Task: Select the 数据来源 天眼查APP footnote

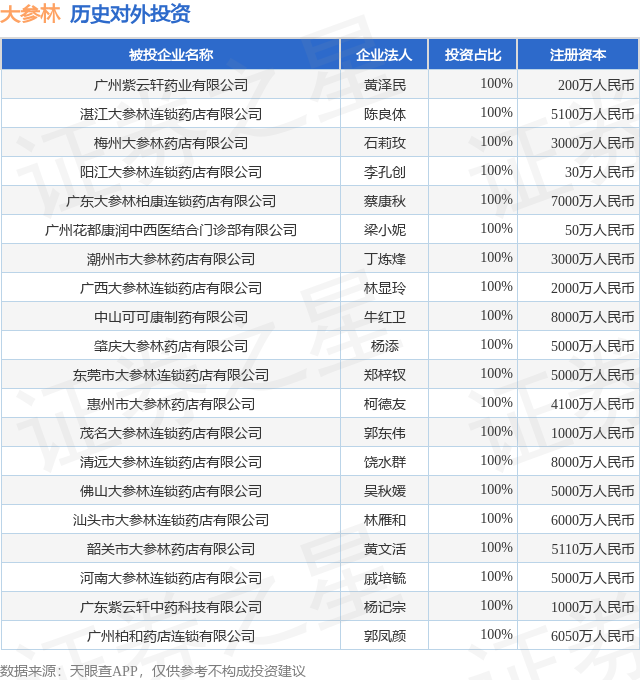Action: pyautogui.click(x=153, y=671)
